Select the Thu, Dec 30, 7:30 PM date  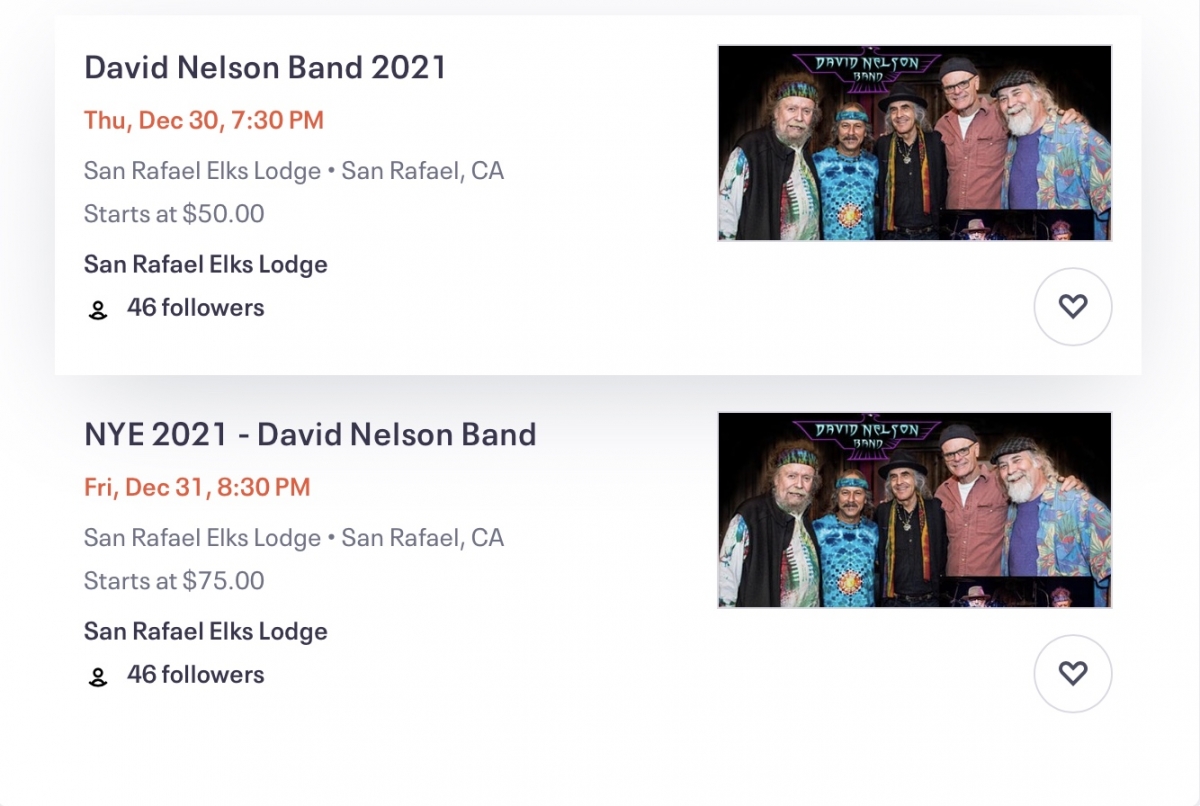[x=204, y=121]
